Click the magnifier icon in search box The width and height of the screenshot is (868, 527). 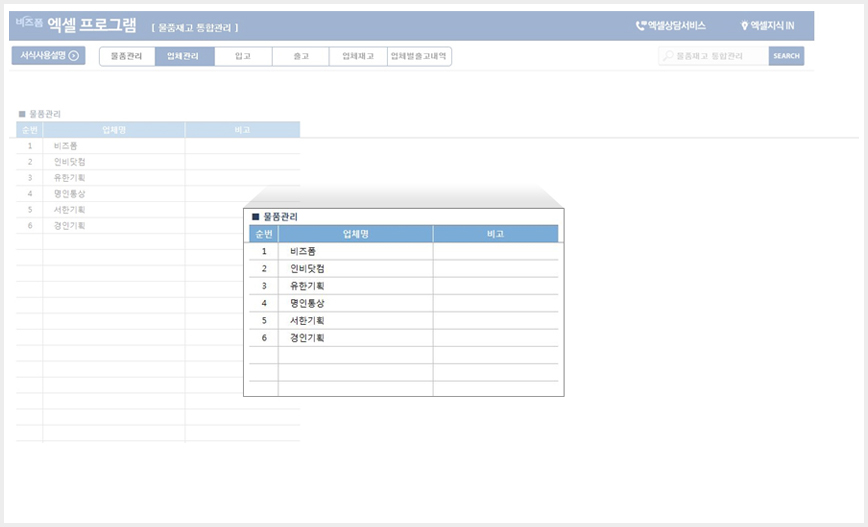[x=668, y=55]
